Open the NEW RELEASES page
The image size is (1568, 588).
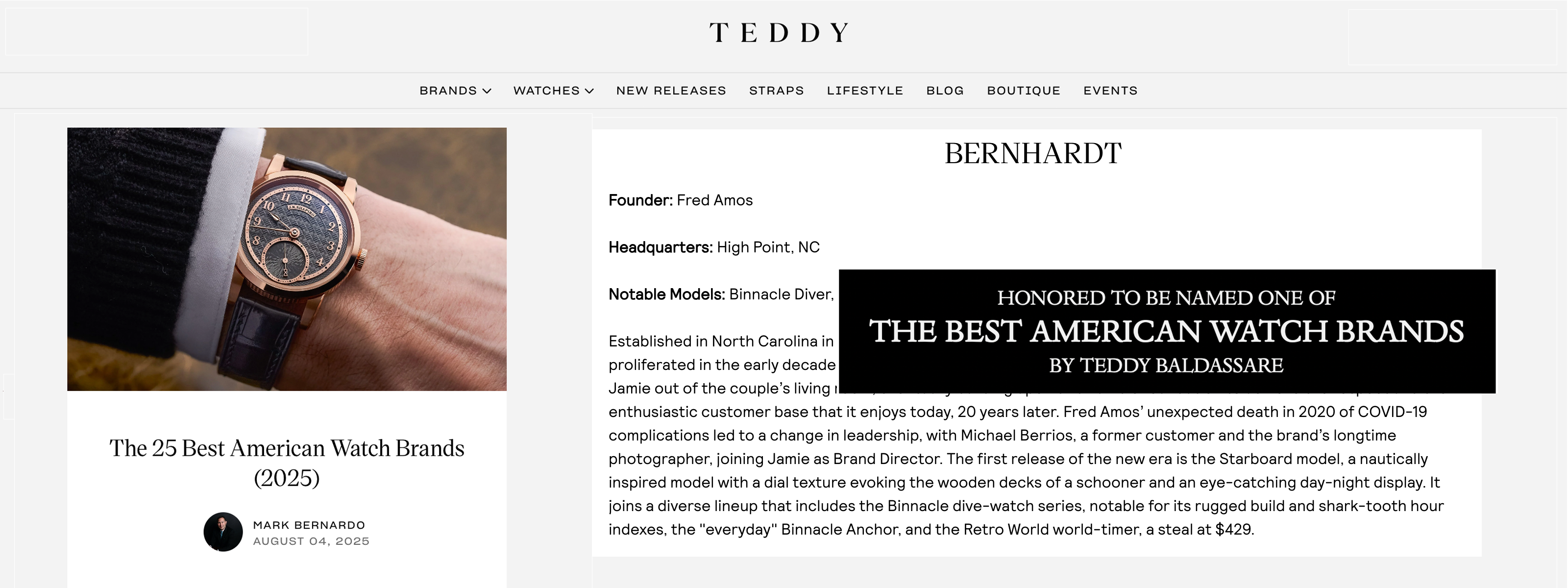pos(671,91)
